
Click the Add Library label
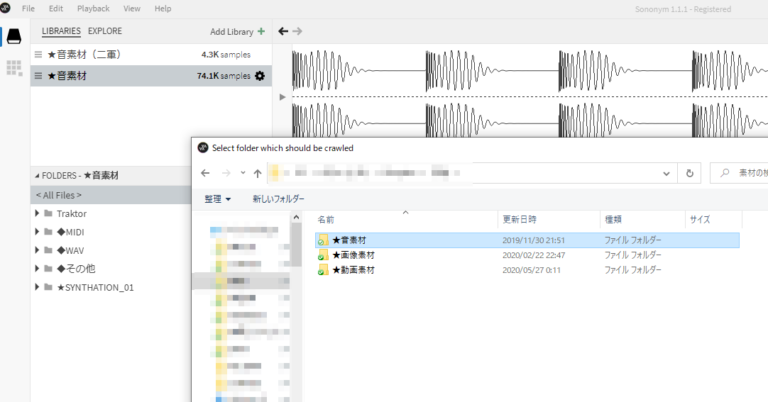tap(232, 31)
